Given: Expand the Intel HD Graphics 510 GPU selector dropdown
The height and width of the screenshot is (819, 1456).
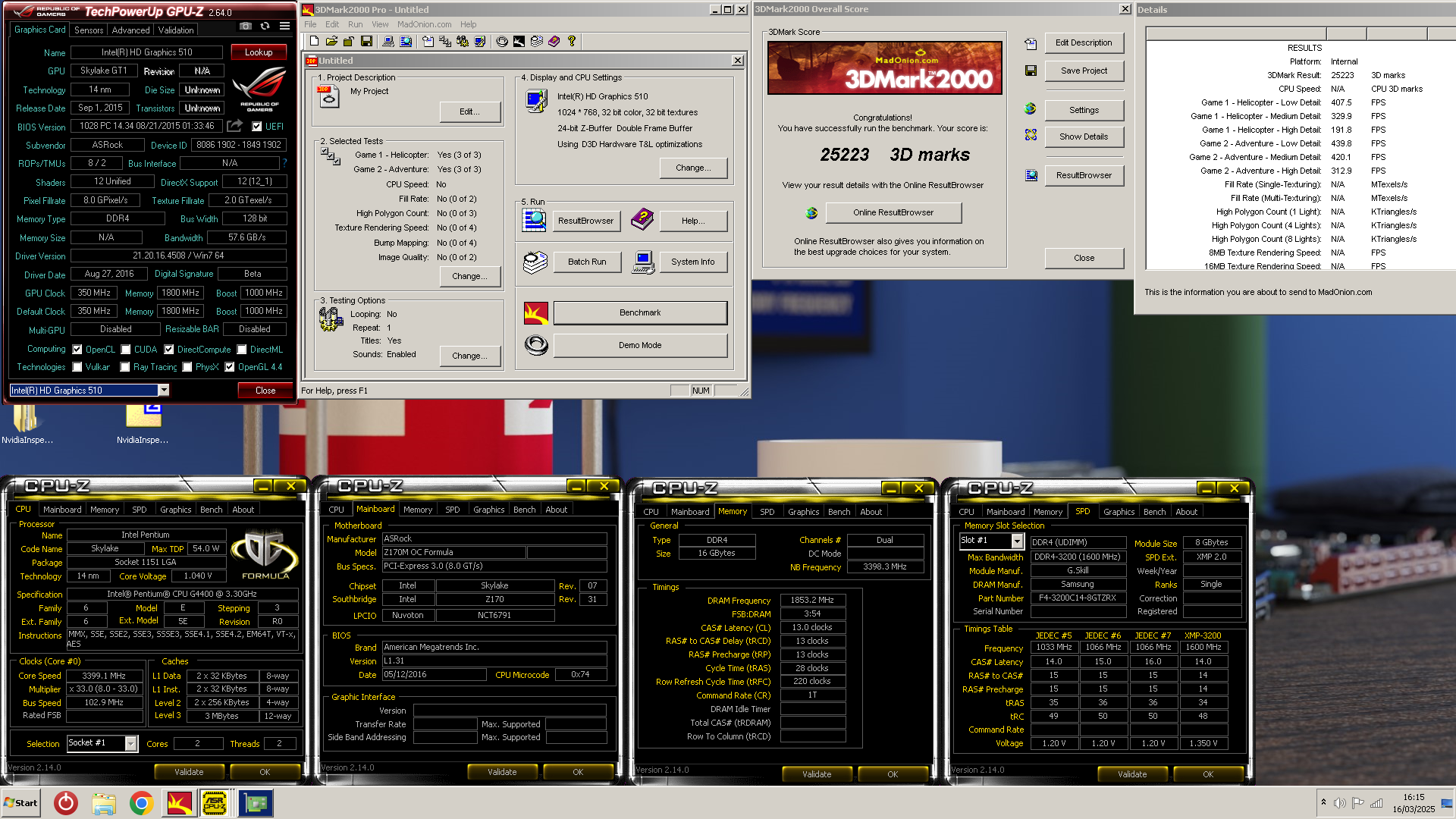Looking at the screenshot, I should [x=163, y=390].
